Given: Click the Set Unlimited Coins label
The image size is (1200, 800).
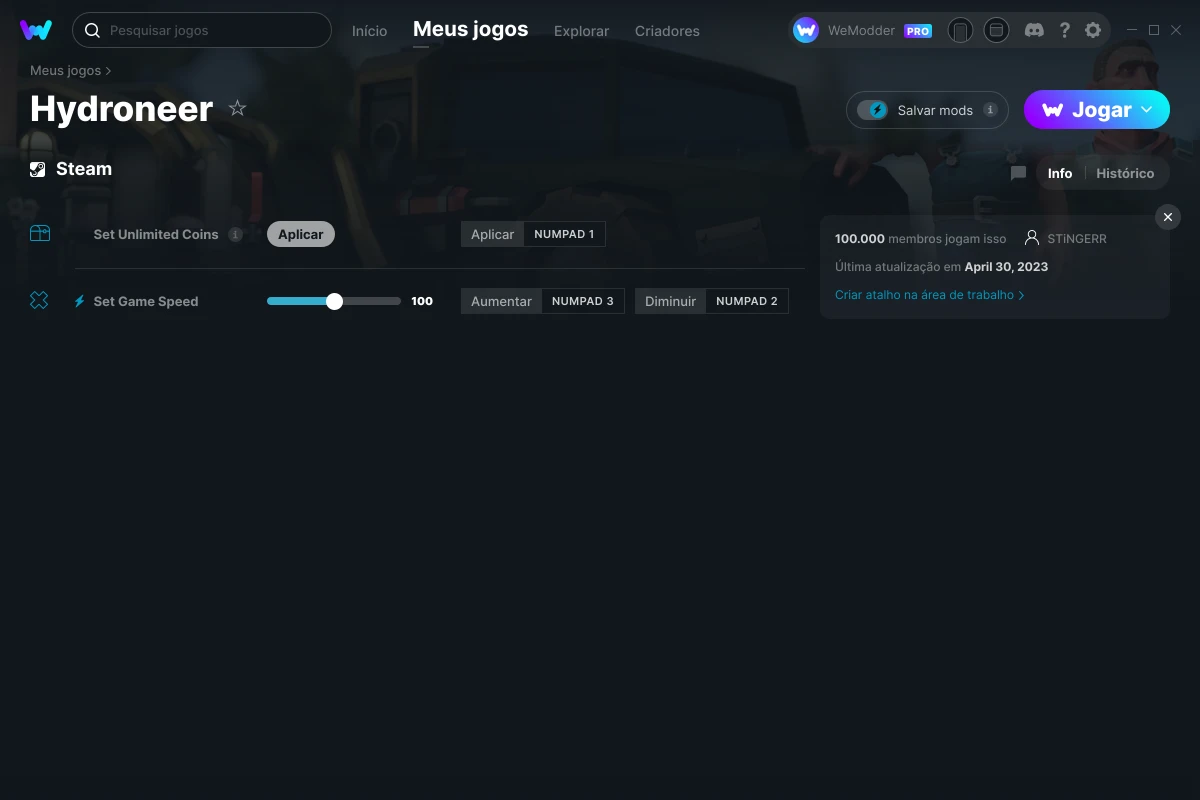Looking at the screenshot, I should 156,234.
